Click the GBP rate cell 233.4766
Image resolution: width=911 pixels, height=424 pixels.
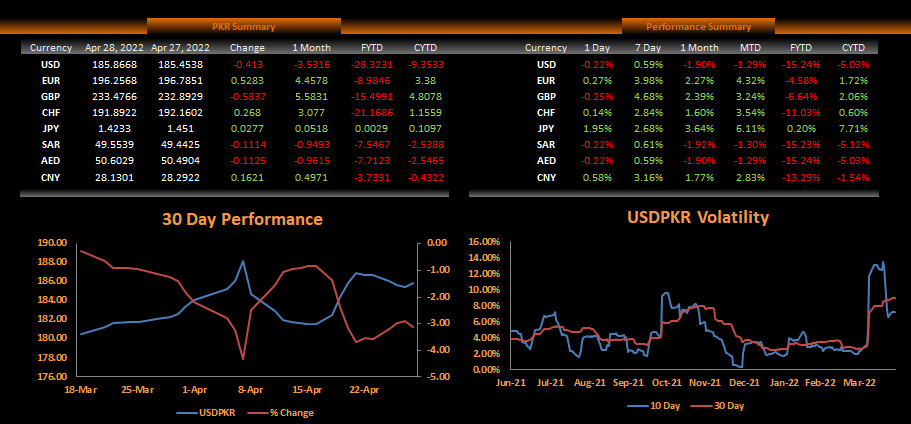tap(113, 96)
